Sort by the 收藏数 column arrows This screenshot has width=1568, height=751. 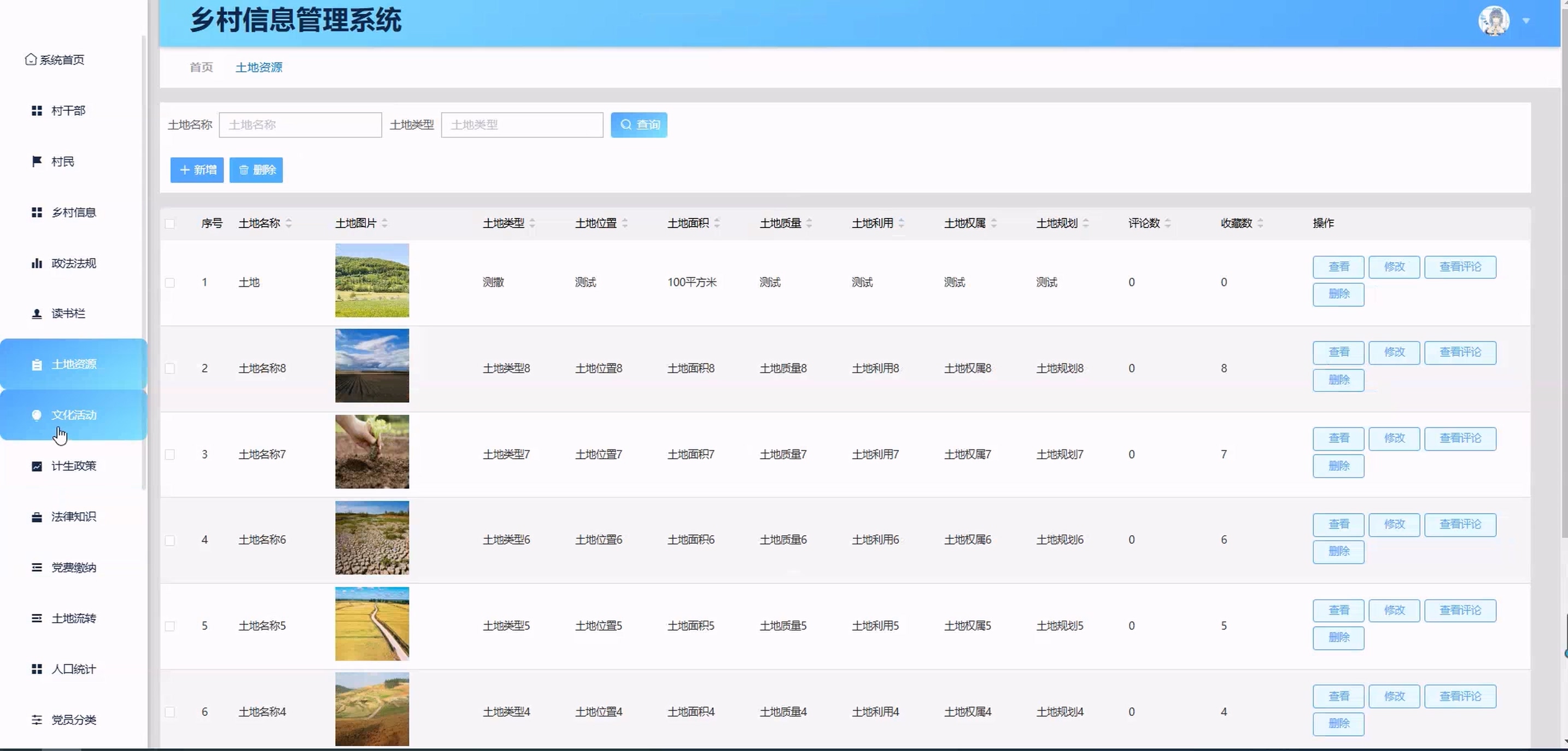1260,224
